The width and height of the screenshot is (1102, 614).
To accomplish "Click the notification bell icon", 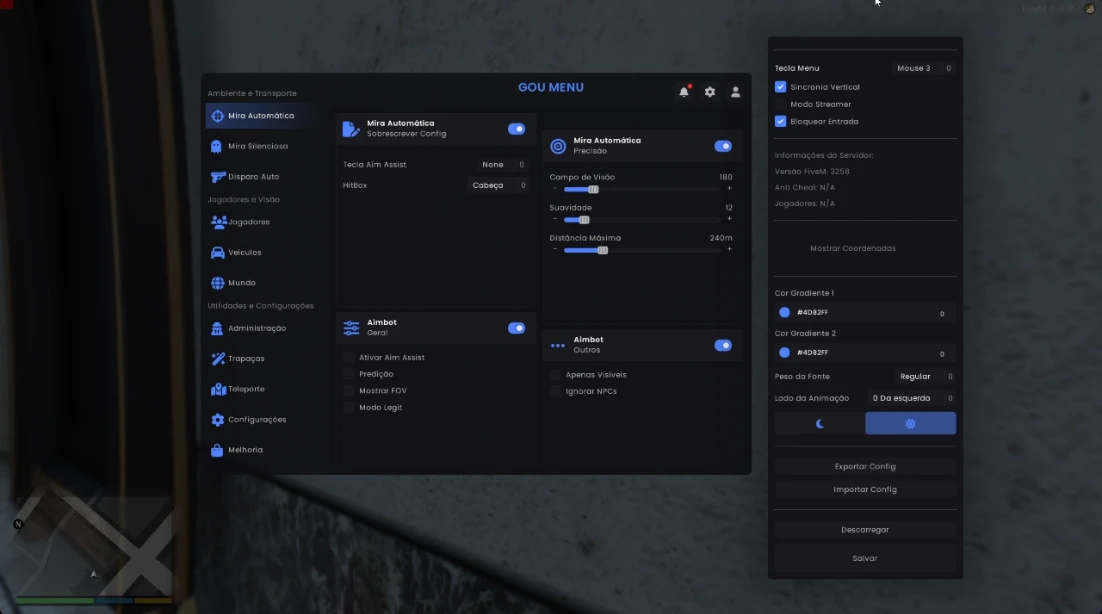I will [x=684, y=92].
